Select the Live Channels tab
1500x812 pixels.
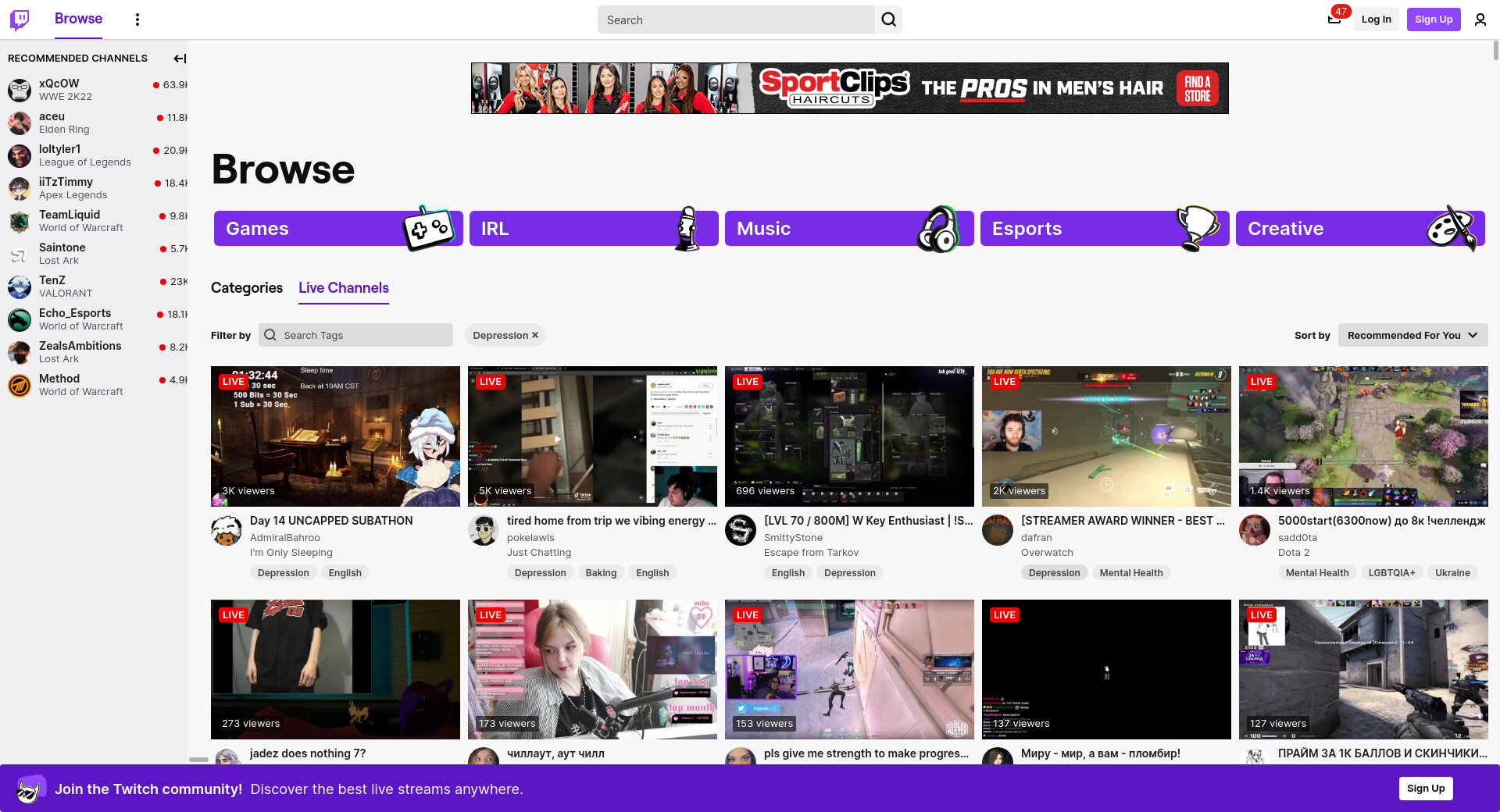click(x=343, y=288)
